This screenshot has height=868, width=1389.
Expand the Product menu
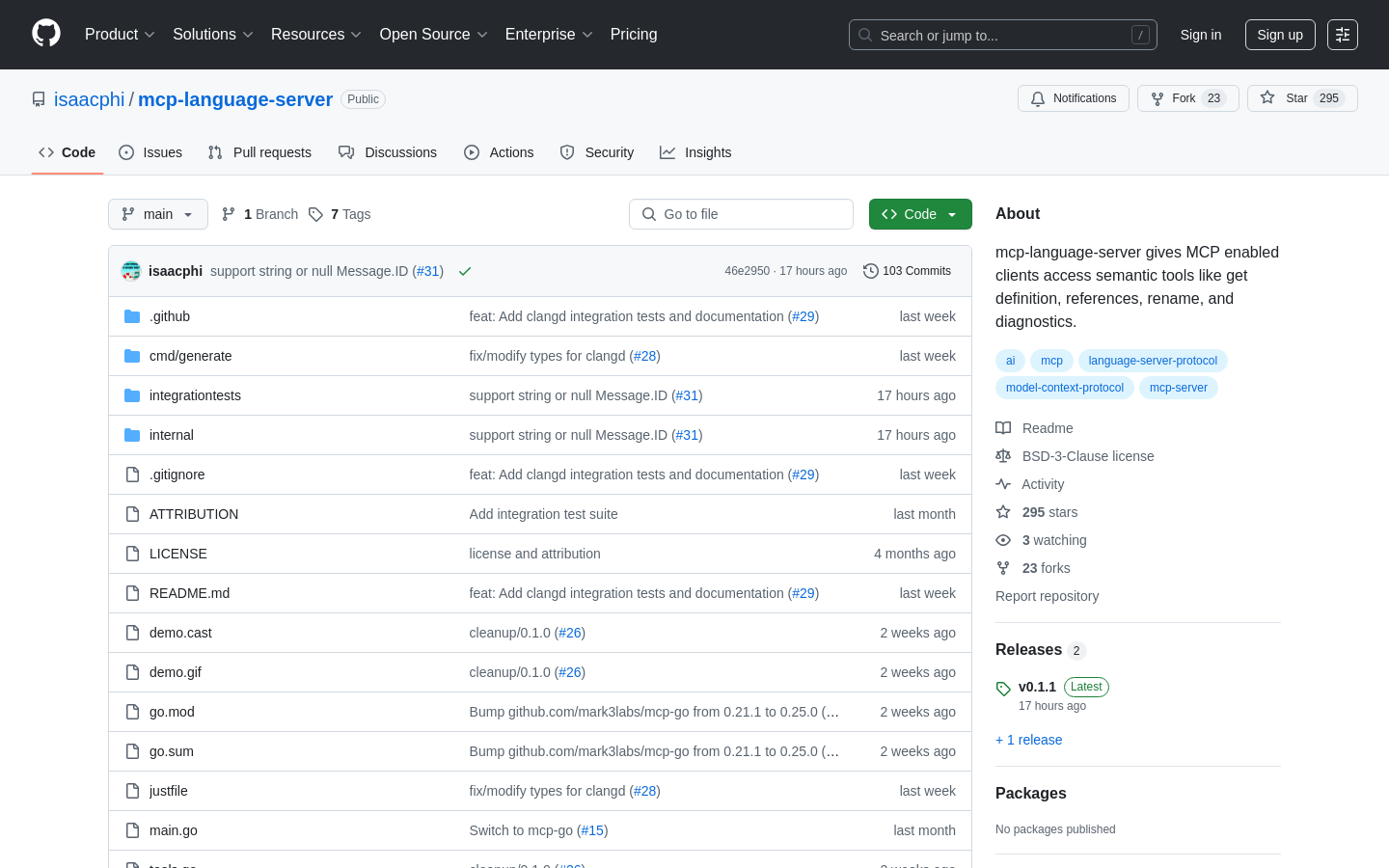tap(120, 34)
